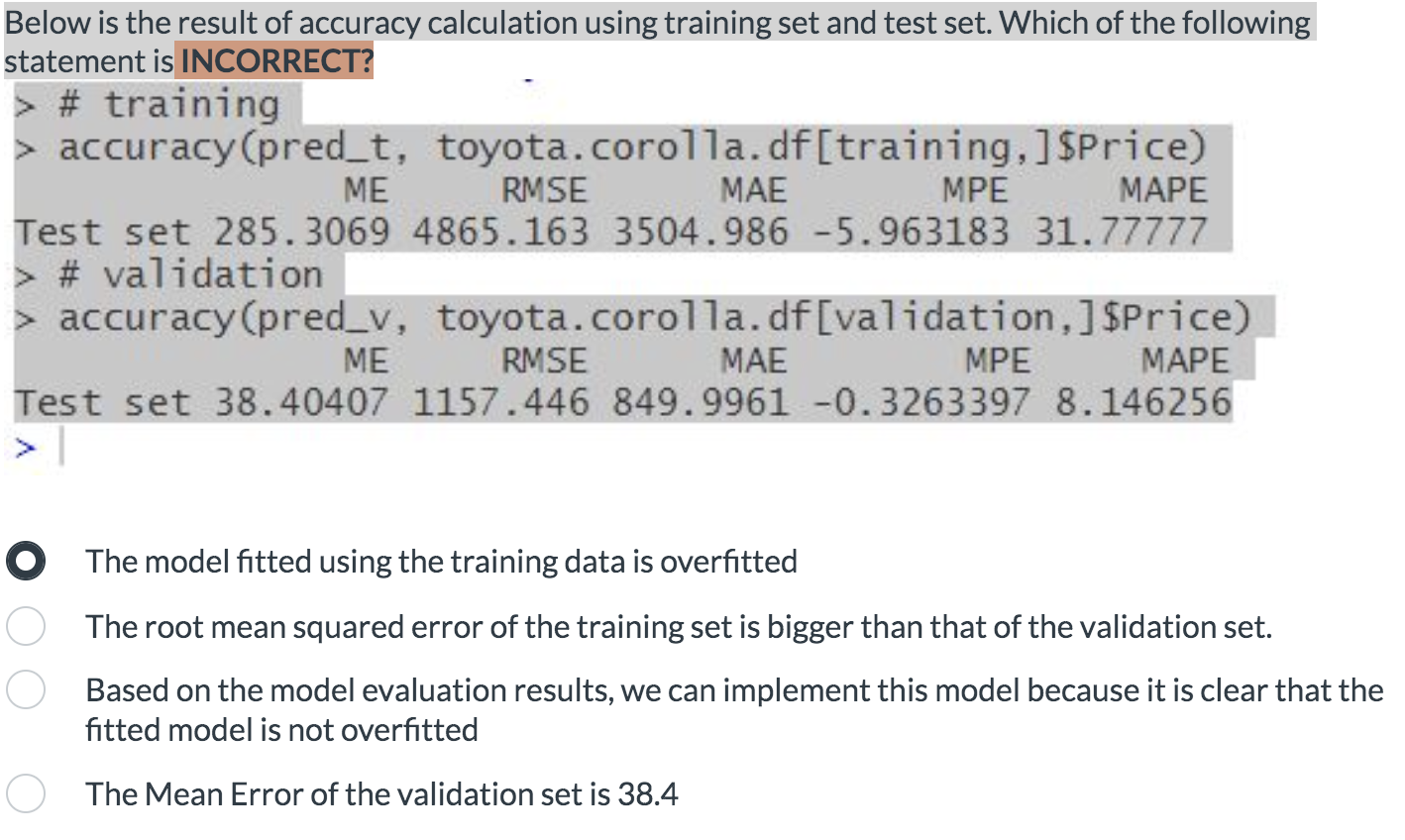Choose the option about RMSE comparison
The image size is (1405, 840).
26,626
